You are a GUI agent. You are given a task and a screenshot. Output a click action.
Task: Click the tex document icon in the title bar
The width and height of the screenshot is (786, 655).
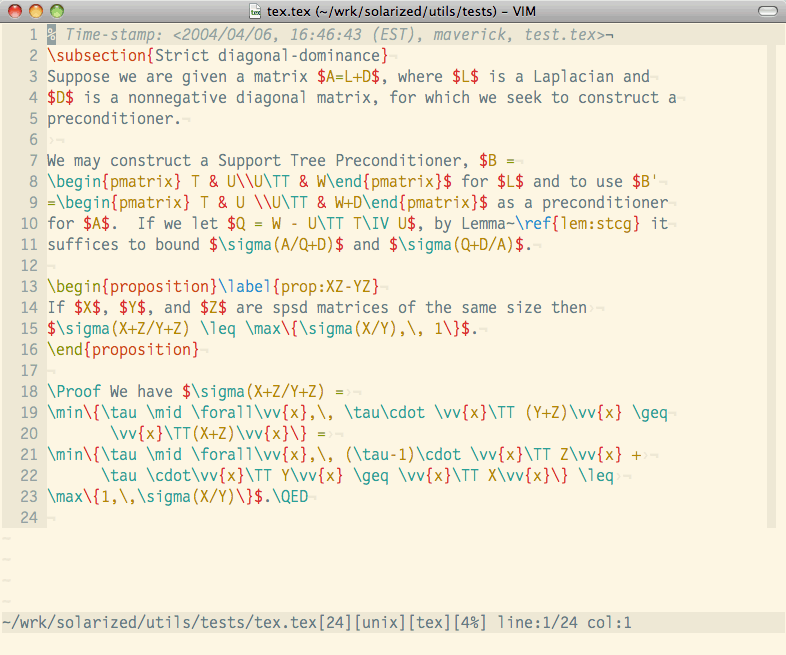tap(255, 11)
